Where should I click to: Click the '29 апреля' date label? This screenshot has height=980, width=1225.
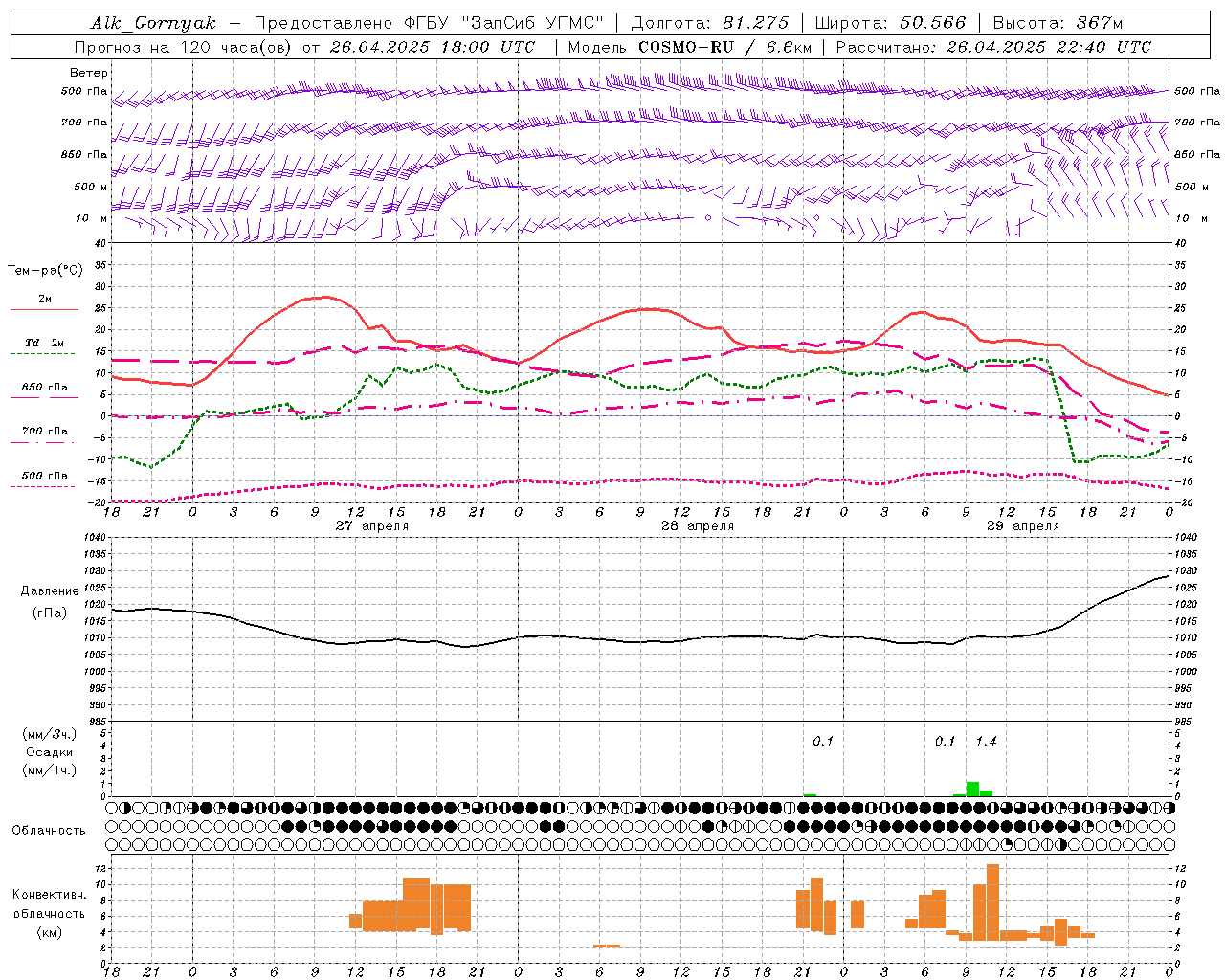[x=1023, y=526]
